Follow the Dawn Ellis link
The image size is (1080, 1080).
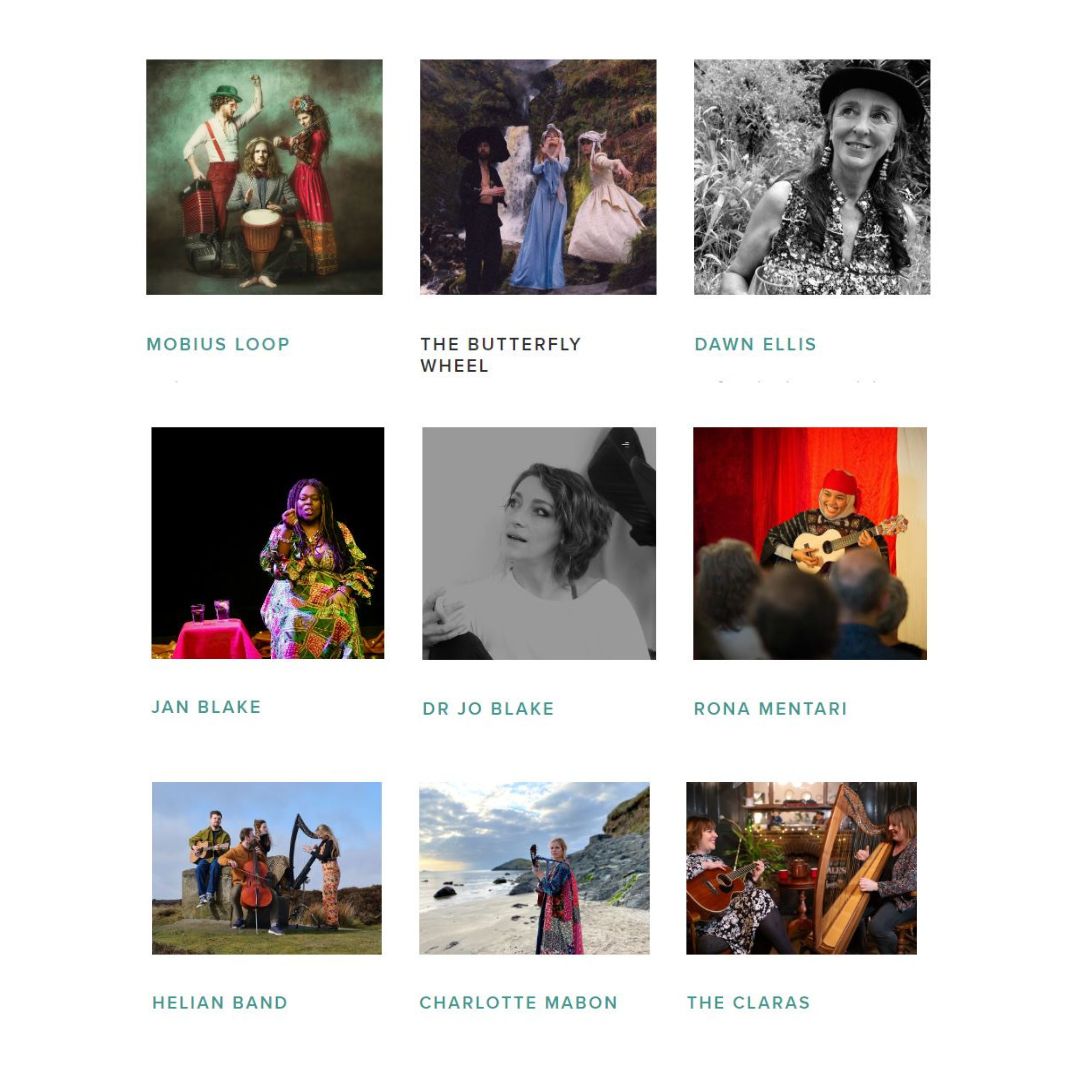coord(755,344)
